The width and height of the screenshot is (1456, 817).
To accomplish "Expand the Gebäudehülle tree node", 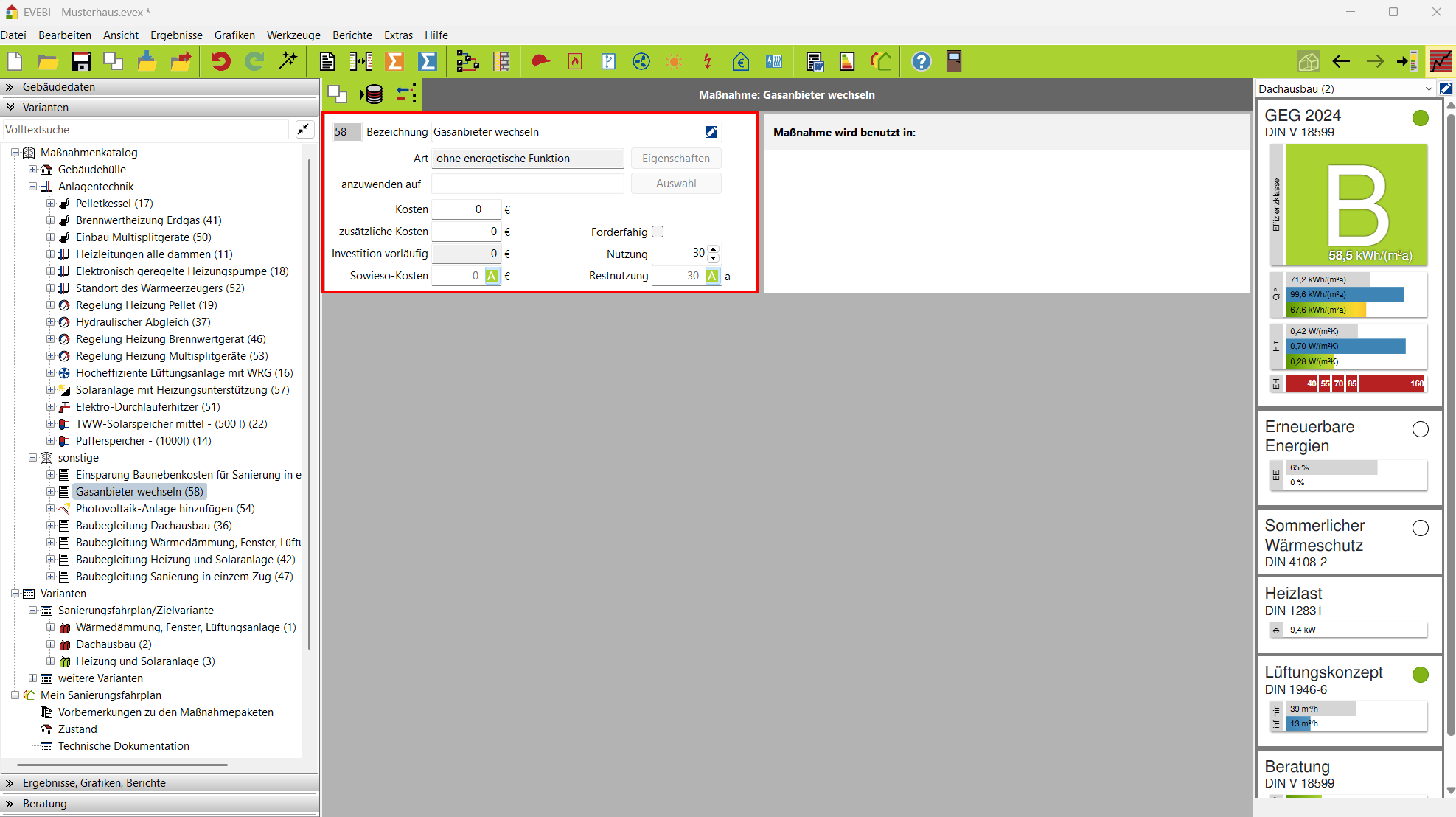I will (32, 170).
